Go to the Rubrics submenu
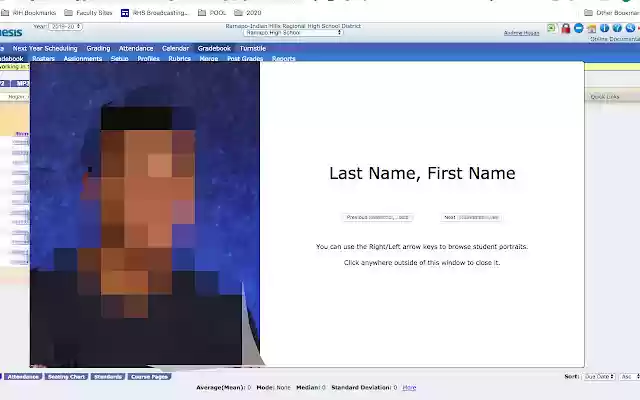Image resolution: width=640 pixels, height=400 pixels. coord(180,58)
